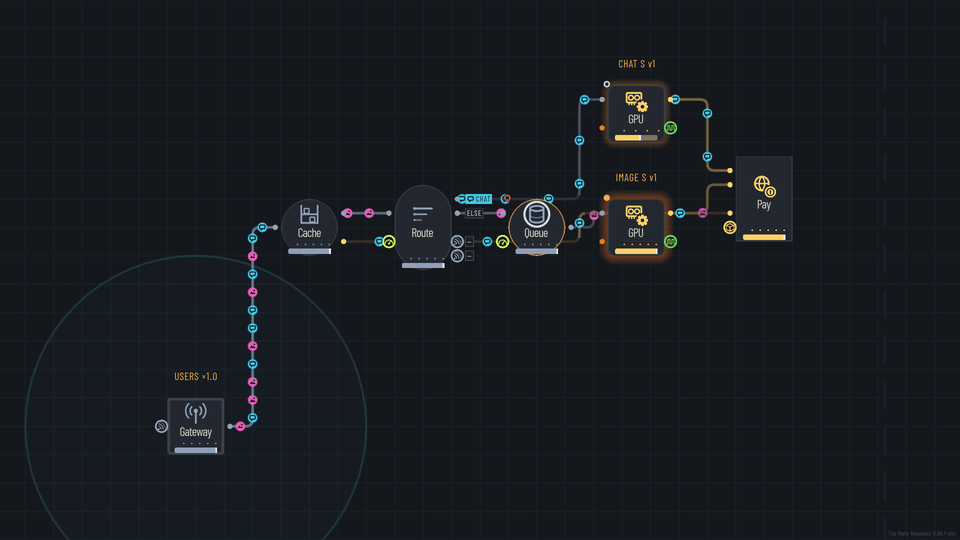Click the chat GPU orange side port

pos(602,128)
